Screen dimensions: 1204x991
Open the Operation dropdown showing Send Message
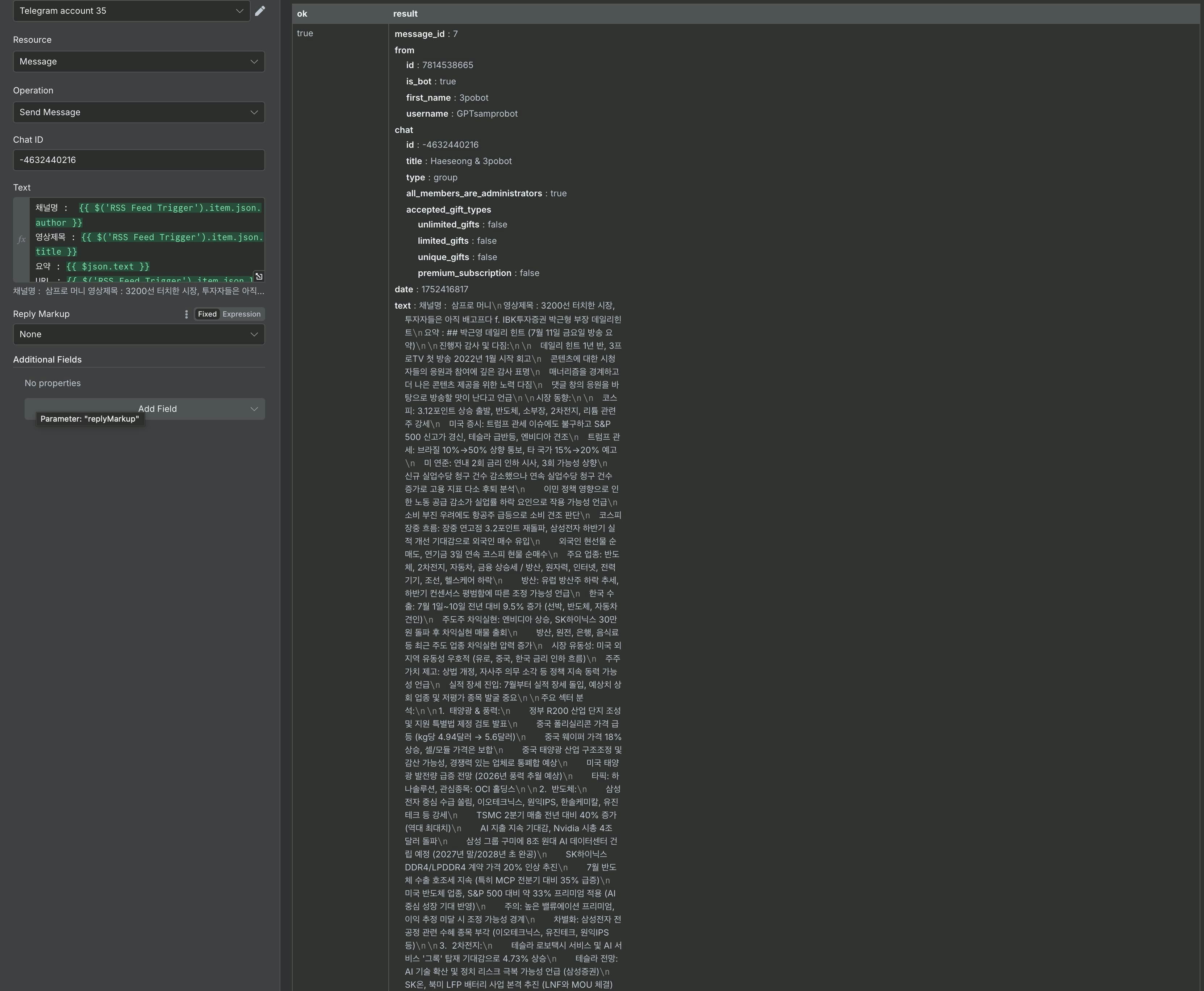(139, 112)
